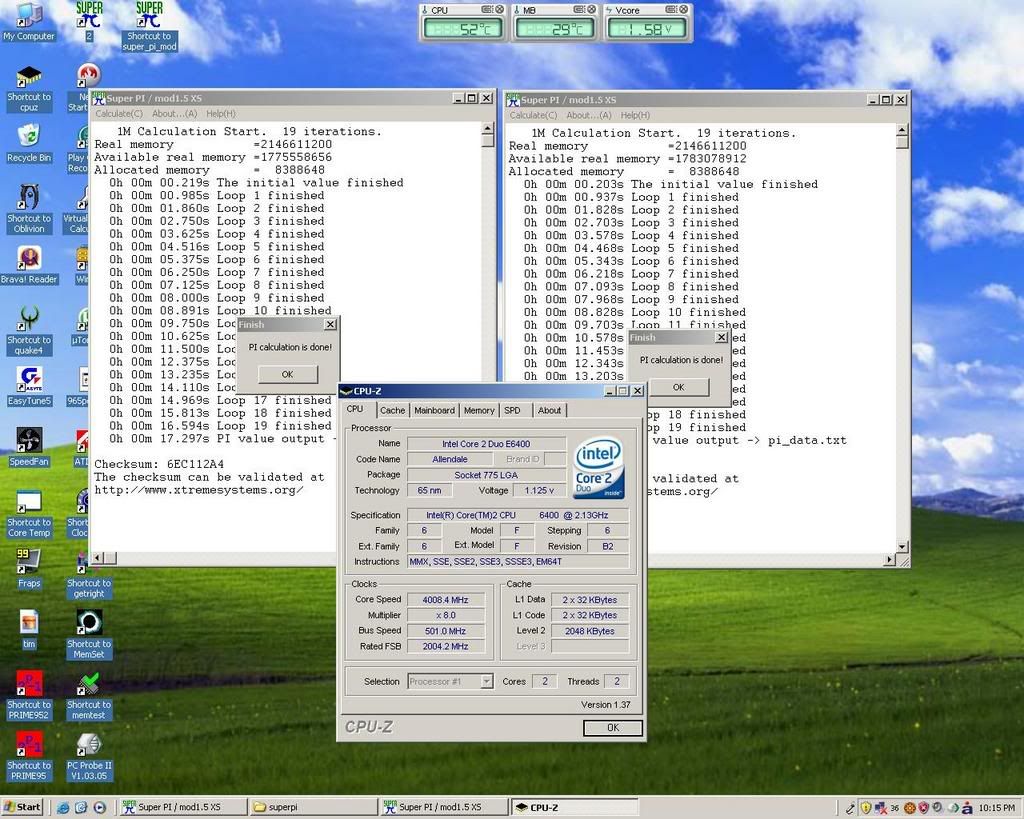Open the SPD tab in CPU-Z
This screenshot has width=1024, height=819.
coord(512,410)
